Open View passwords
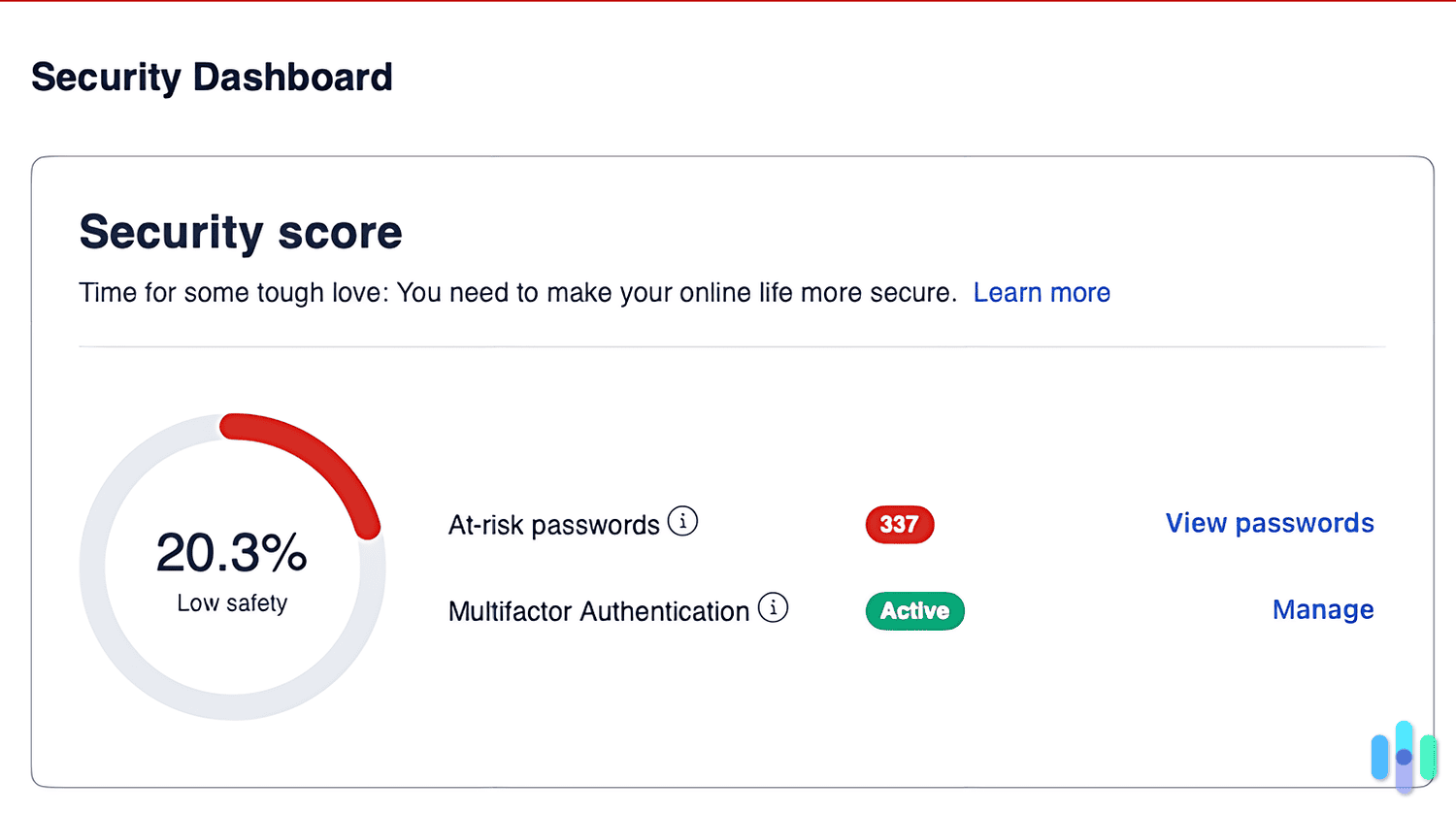The height and width of the screenshot is (813, 1456). 1269,523
